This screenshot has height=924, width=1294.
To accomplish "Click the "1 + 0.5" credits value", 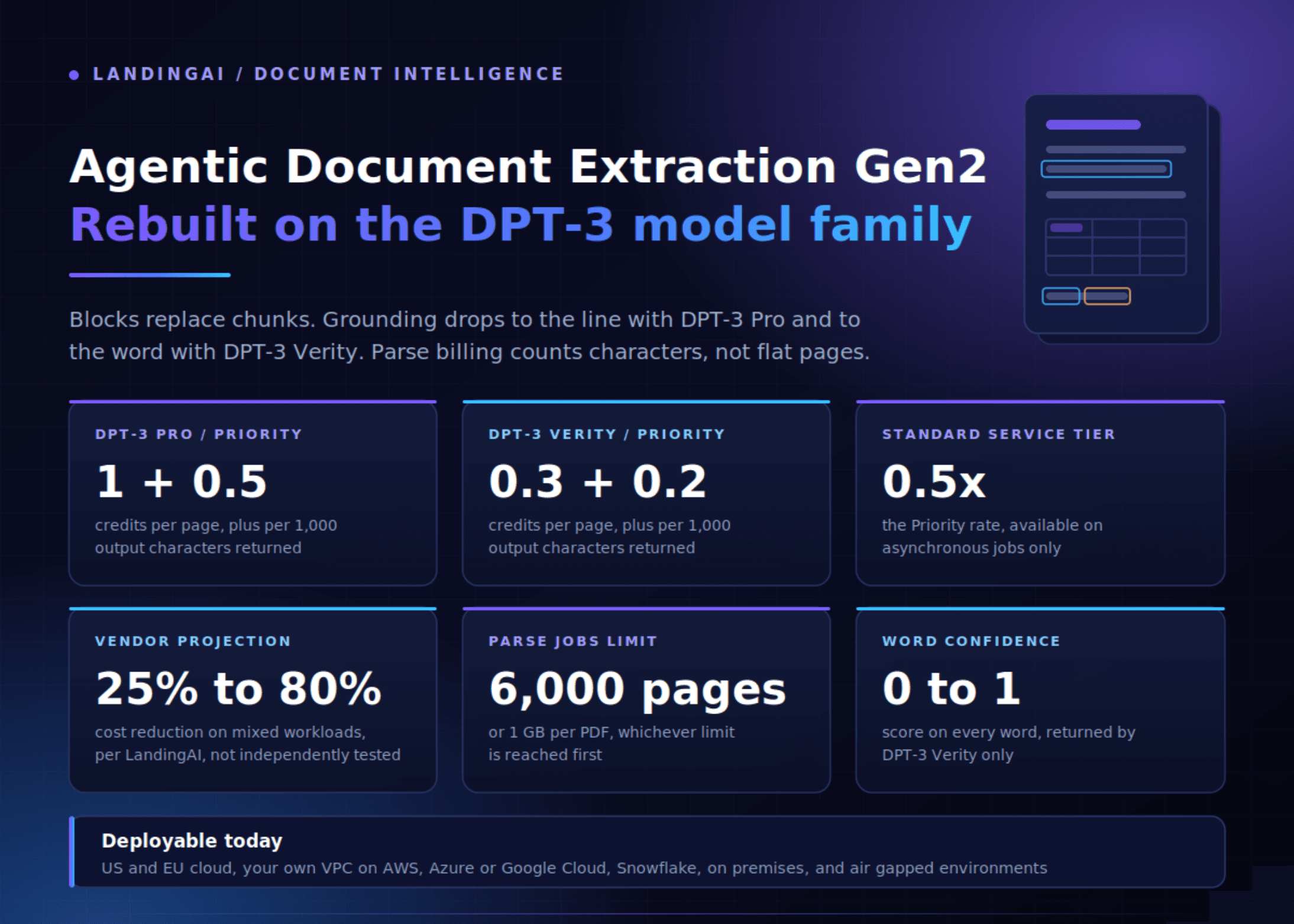I will pyautogui.click(x=182, y=481).
